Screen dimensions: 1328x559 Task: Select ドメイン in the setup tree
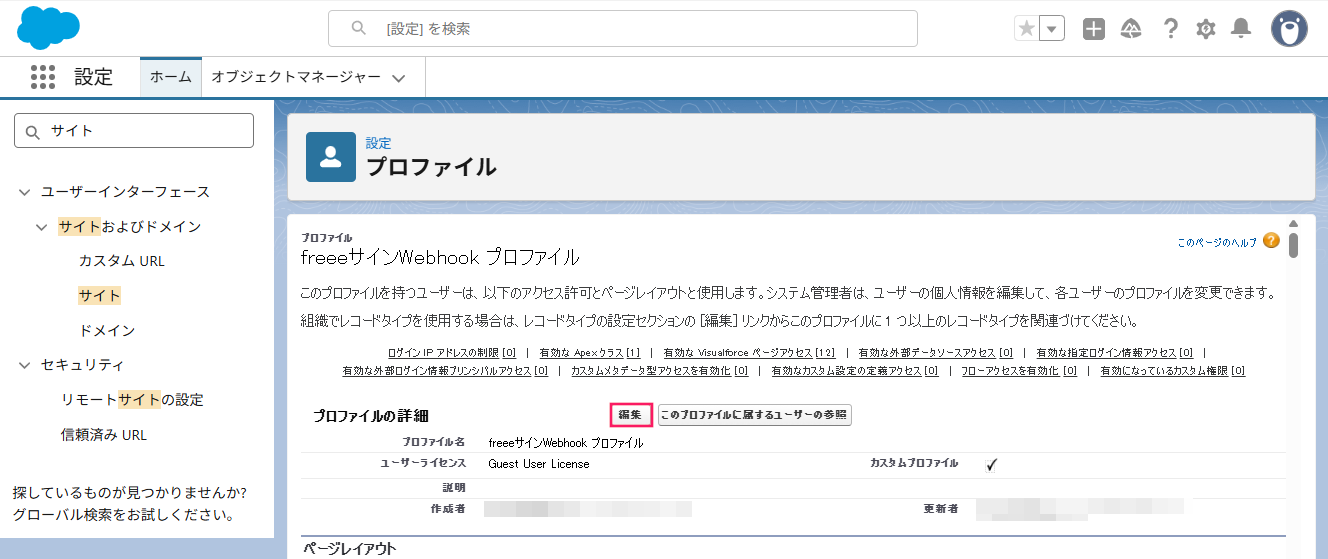click(107, 330)
